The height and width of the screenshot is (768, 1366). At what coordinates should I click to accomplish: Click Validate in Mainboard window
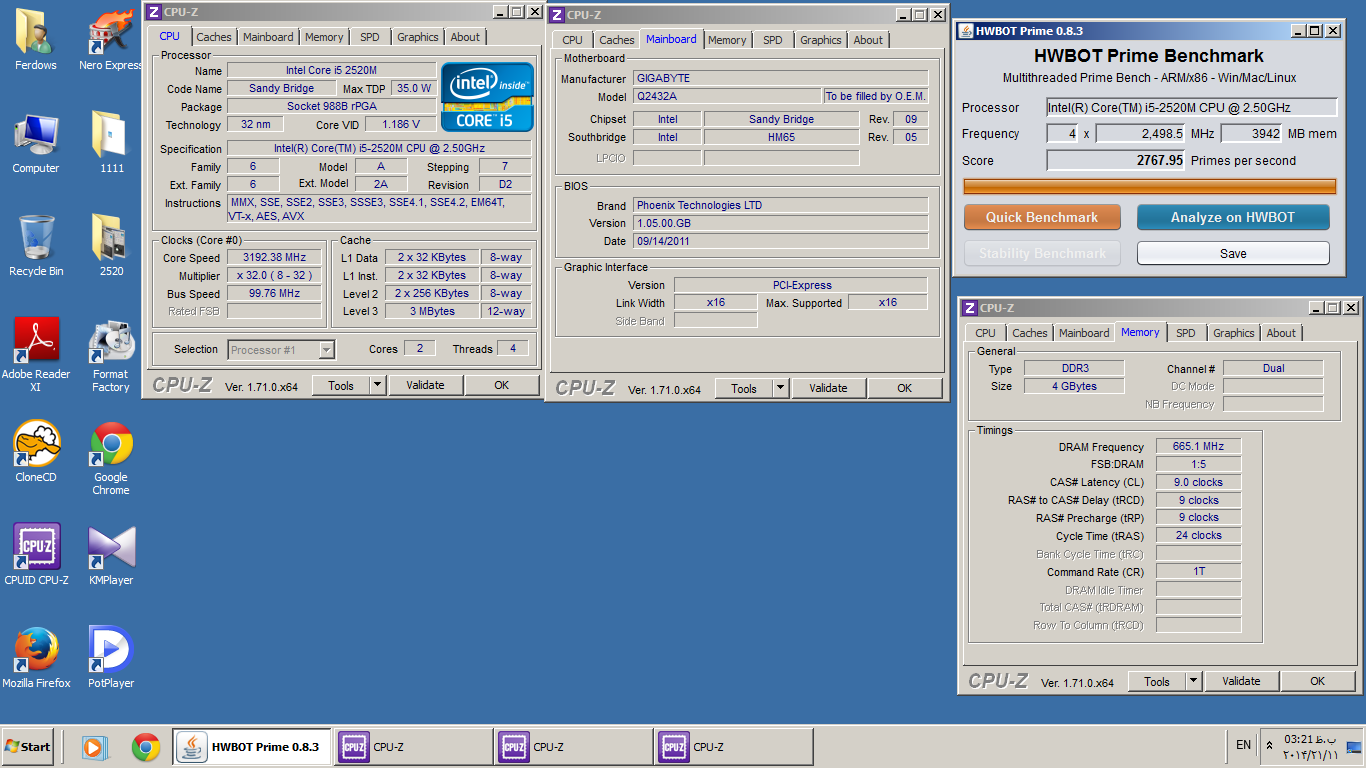tap(829, 389)
